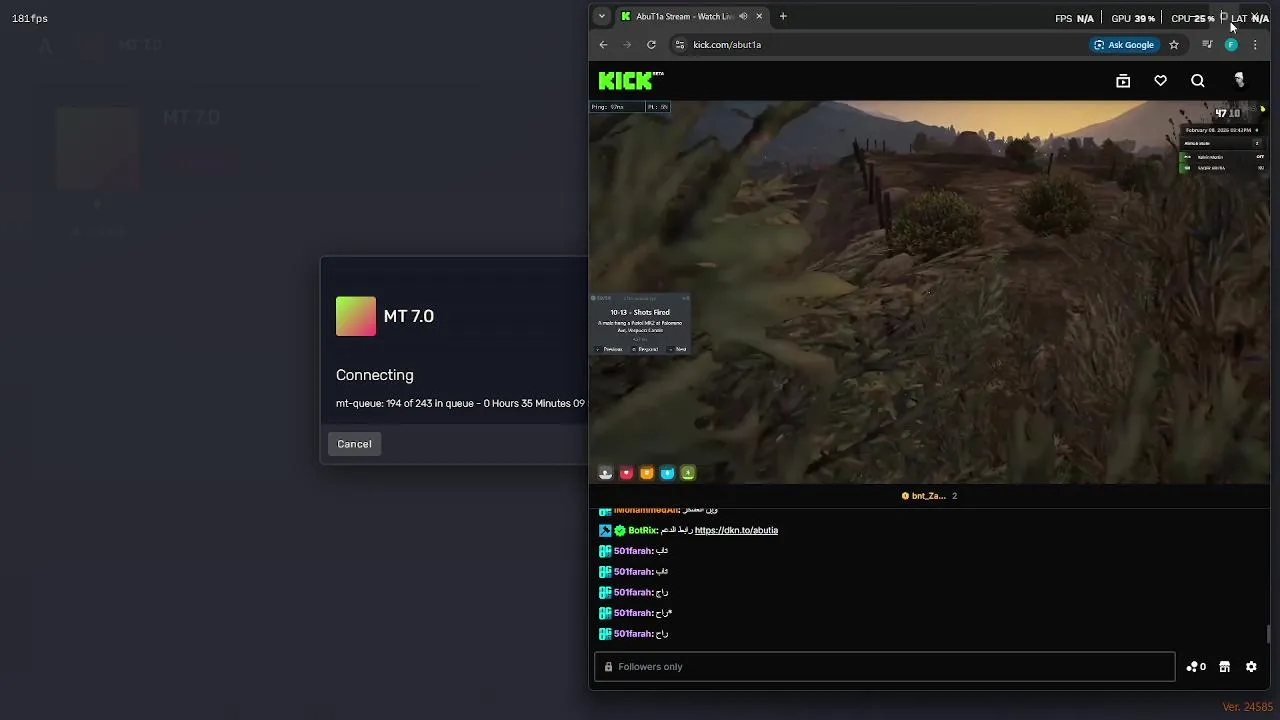The width and height of the screenshot is (1280, 720).
Task: Open chat settings gear
Action: (x=1251, y=667)
